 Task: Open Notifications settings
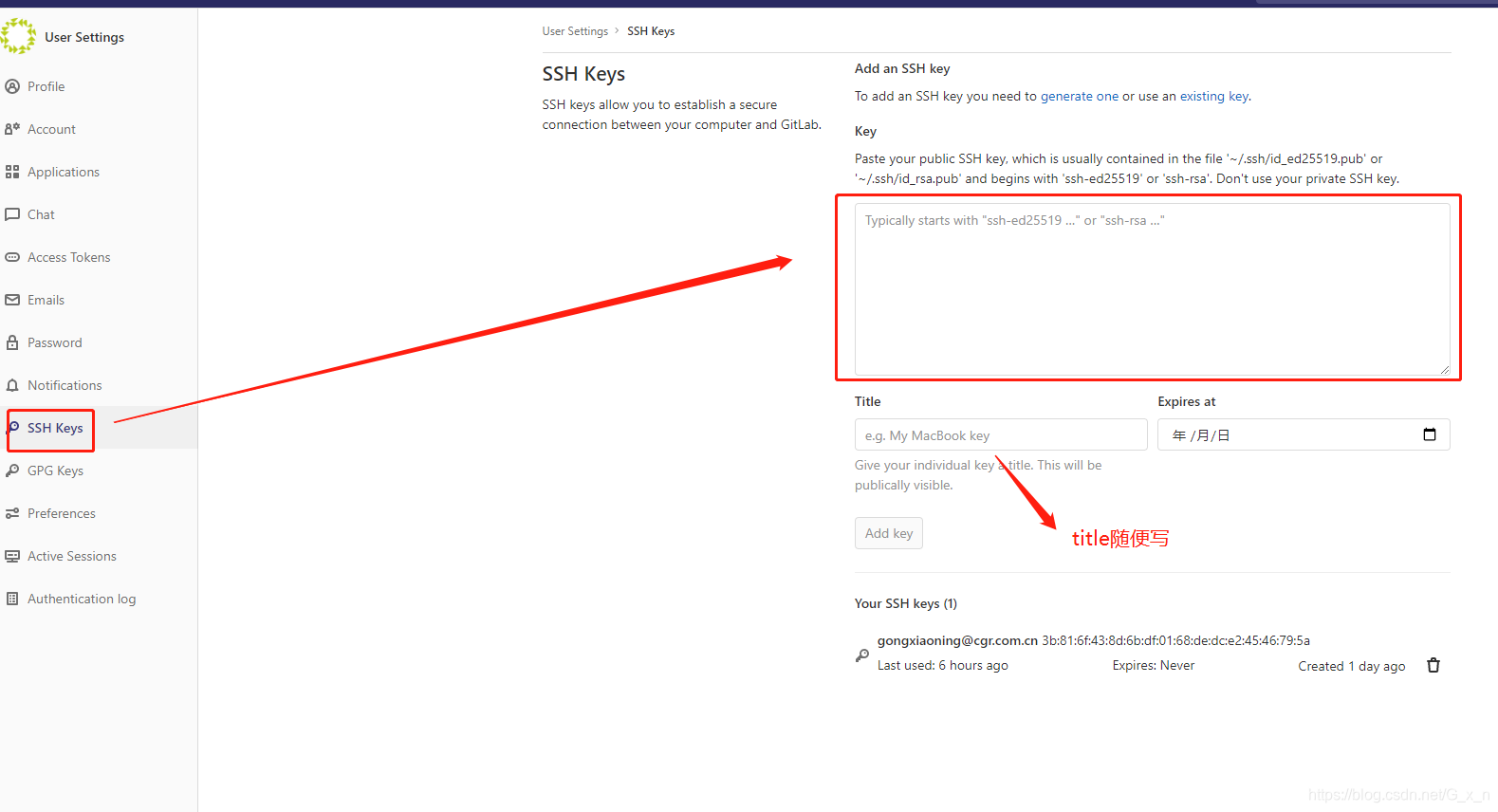tap(65, 385)
